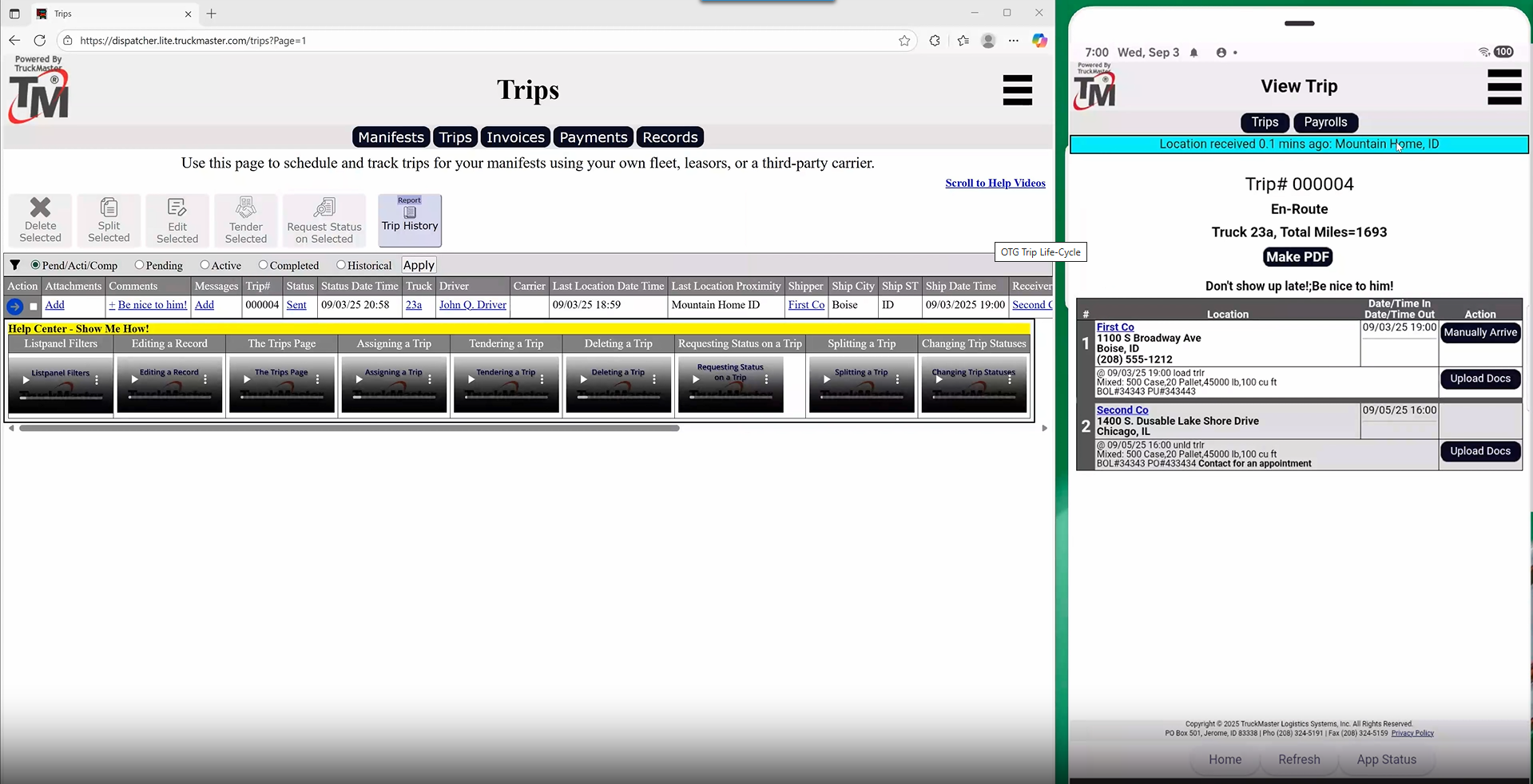Select the Historical radio filter
The image size is (1533, 784).
click(341, 265)
